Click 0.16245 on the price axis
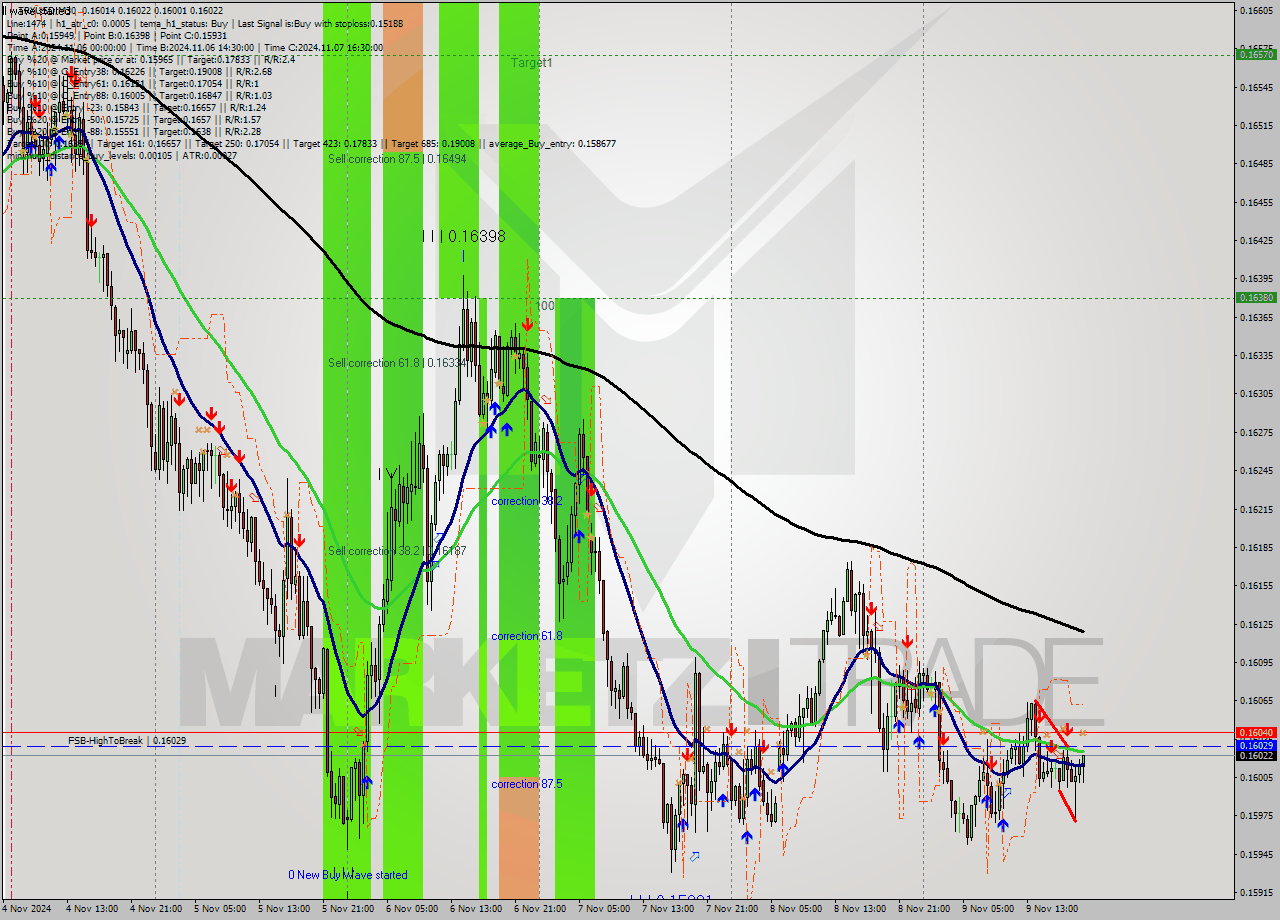Viewport: 1280px width, 920px height. [1256, 470]
